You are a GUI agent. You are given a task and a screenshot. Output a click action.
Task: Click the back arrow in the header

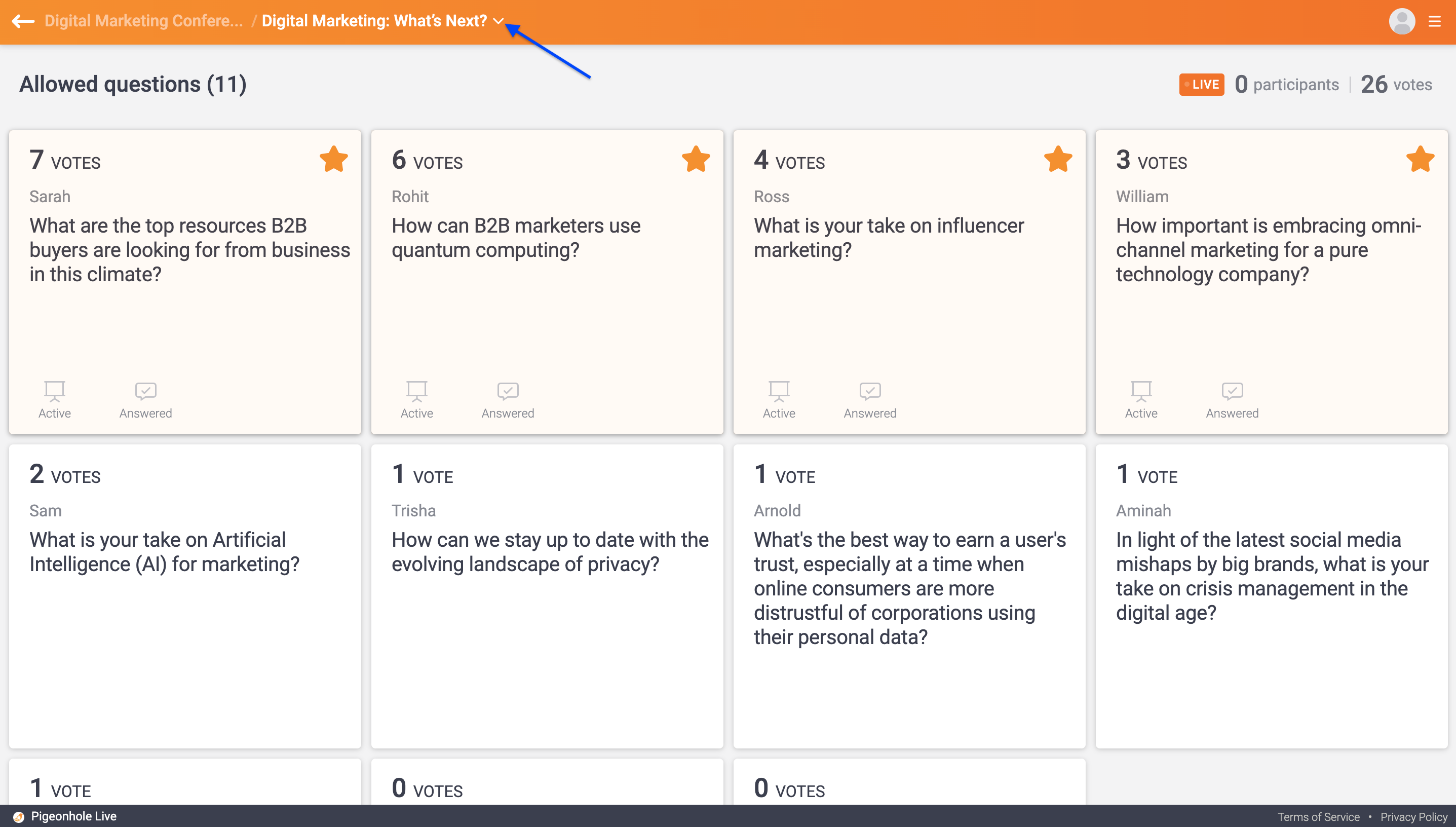point(23,21)
